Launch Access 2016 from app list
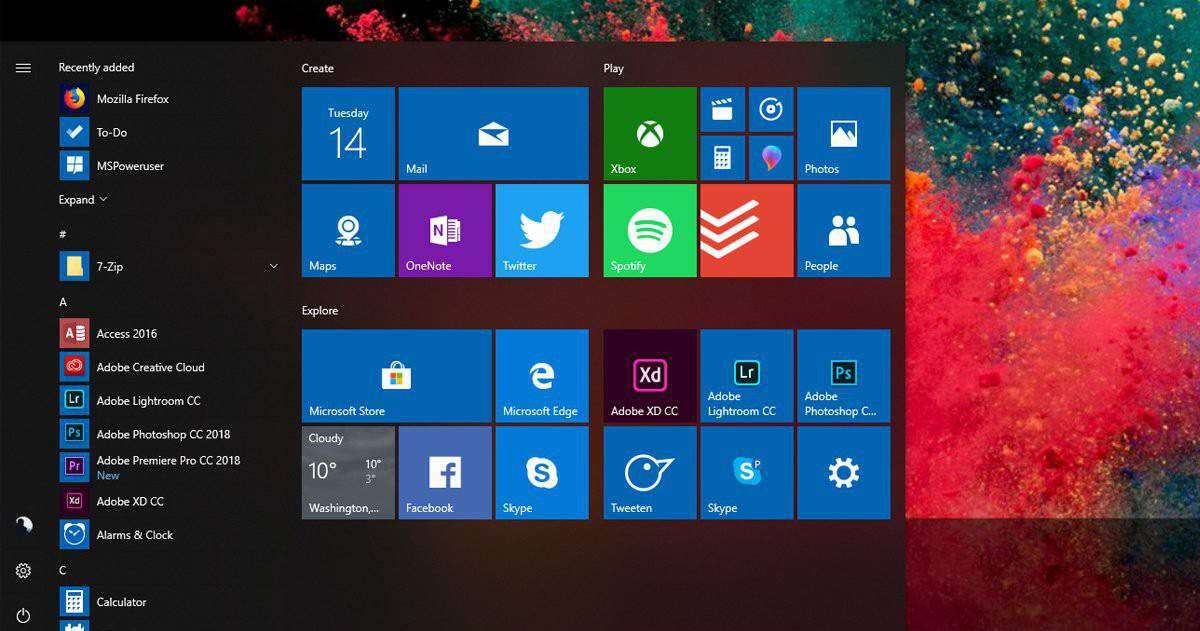The image size is (1200, 631). (x=167, y=334)
